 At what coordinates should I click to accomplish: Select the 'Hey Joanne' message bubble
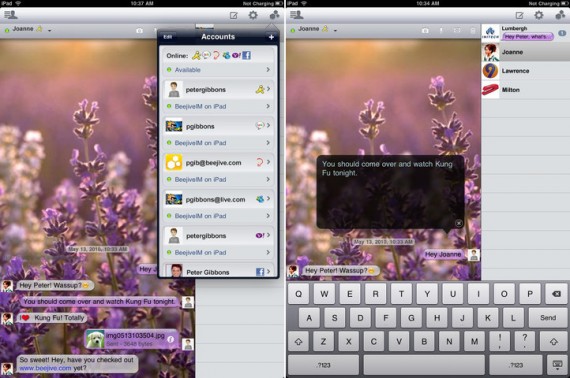443,254
